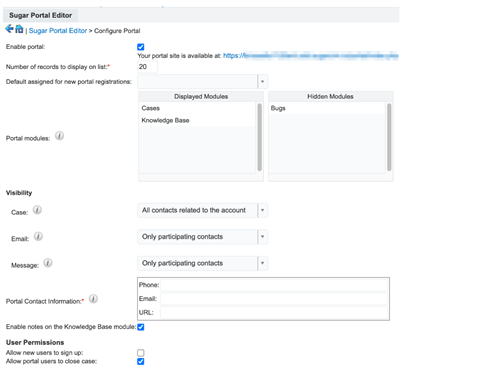Click the Displayed Modules column header
499x371 pixels.
[201, 96]
